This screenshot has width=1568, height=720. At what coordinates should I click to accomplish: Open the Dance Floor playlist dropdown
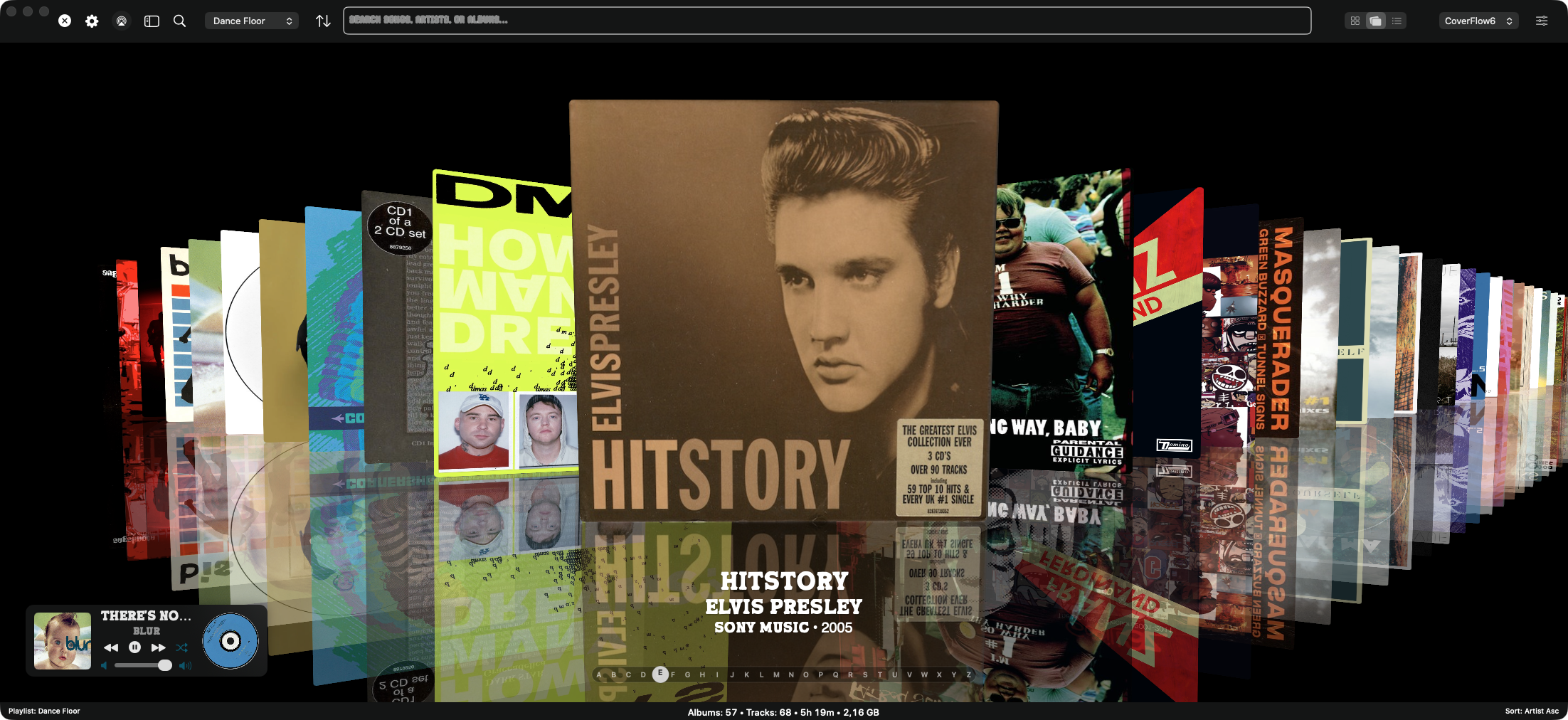(251, 21)
